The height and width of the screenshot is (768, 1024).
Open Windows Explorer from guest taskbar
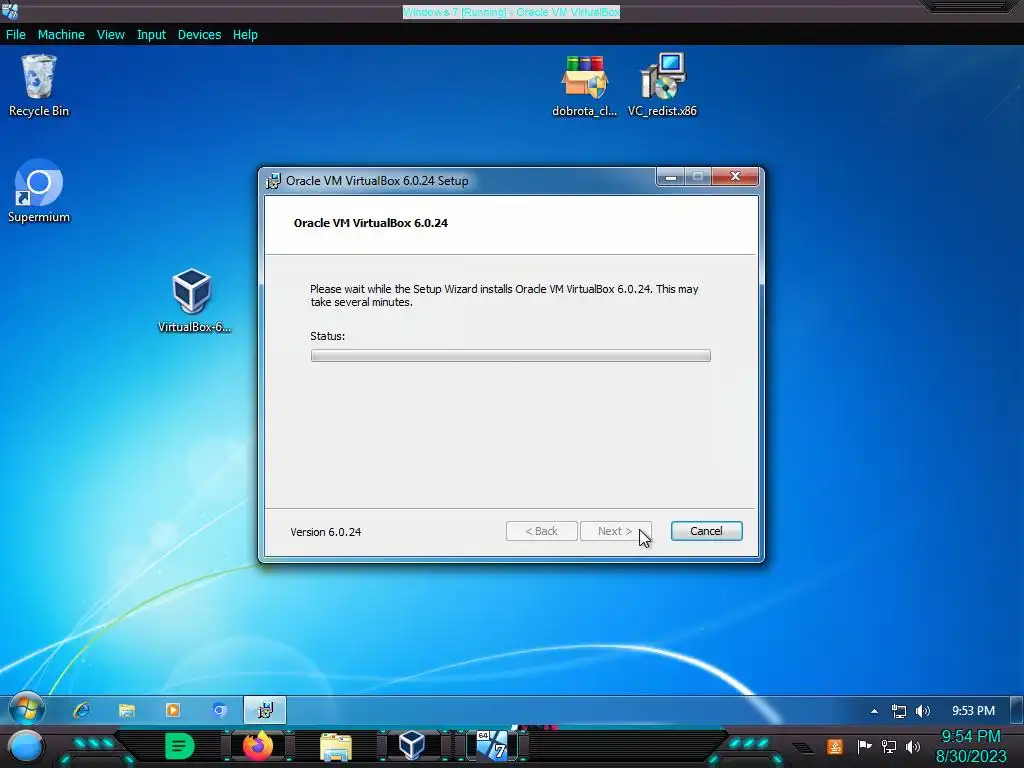point(127,710)
